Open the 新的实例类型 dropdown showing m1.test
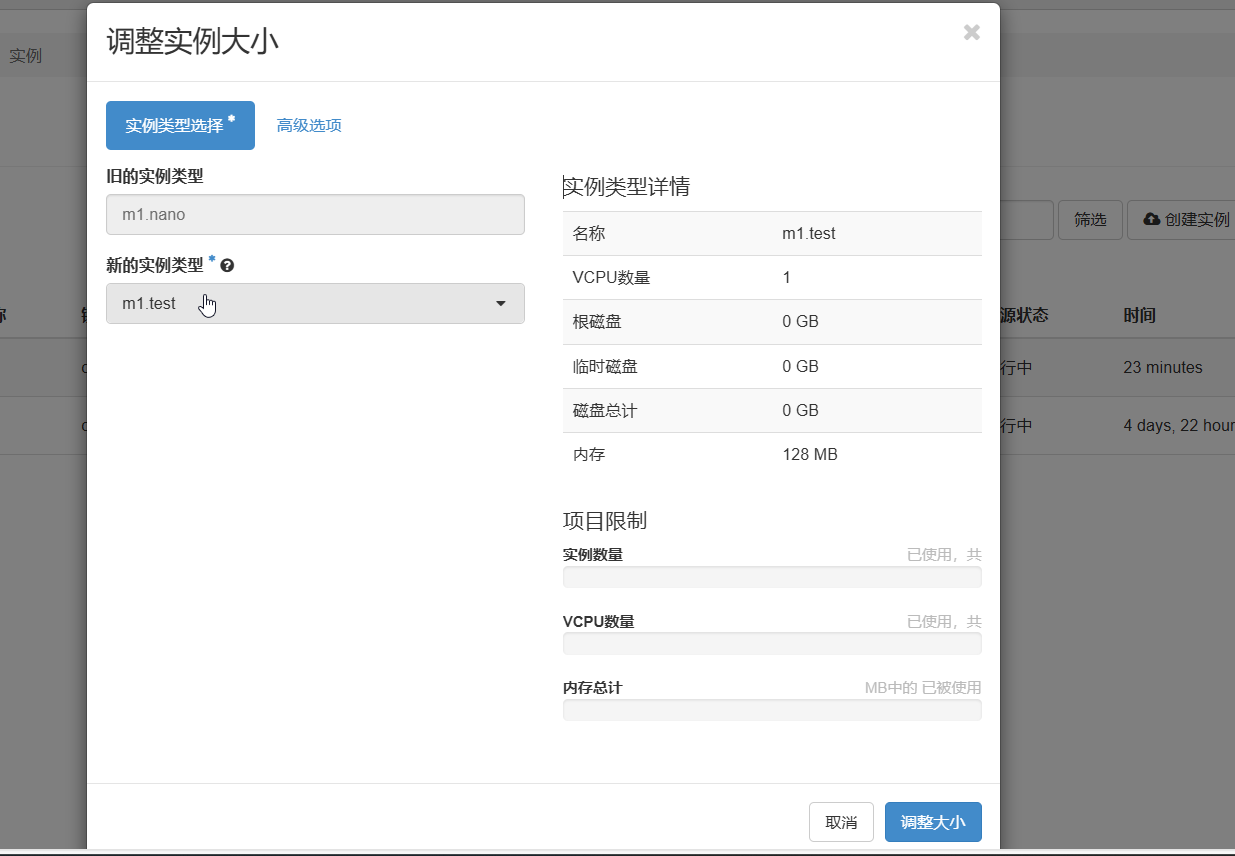This screenshot has width=1235, height=856. (315, 303)
